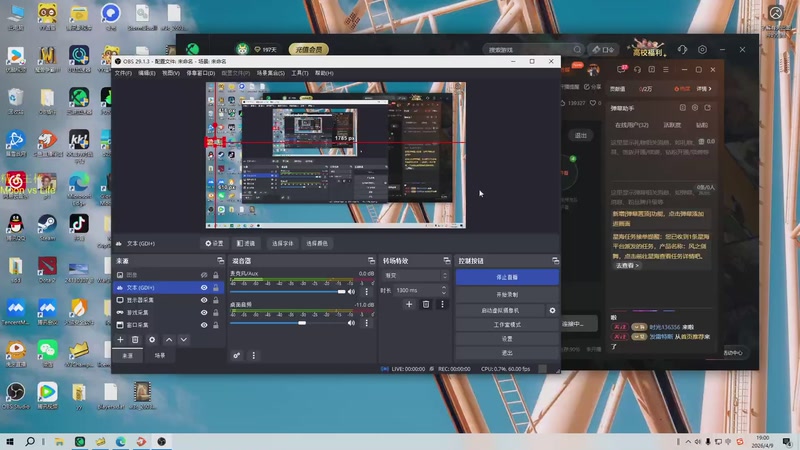This screenshot has height=450, width=800.
Task: Hide the 游戏采集 source
Action: click(204, 312)
